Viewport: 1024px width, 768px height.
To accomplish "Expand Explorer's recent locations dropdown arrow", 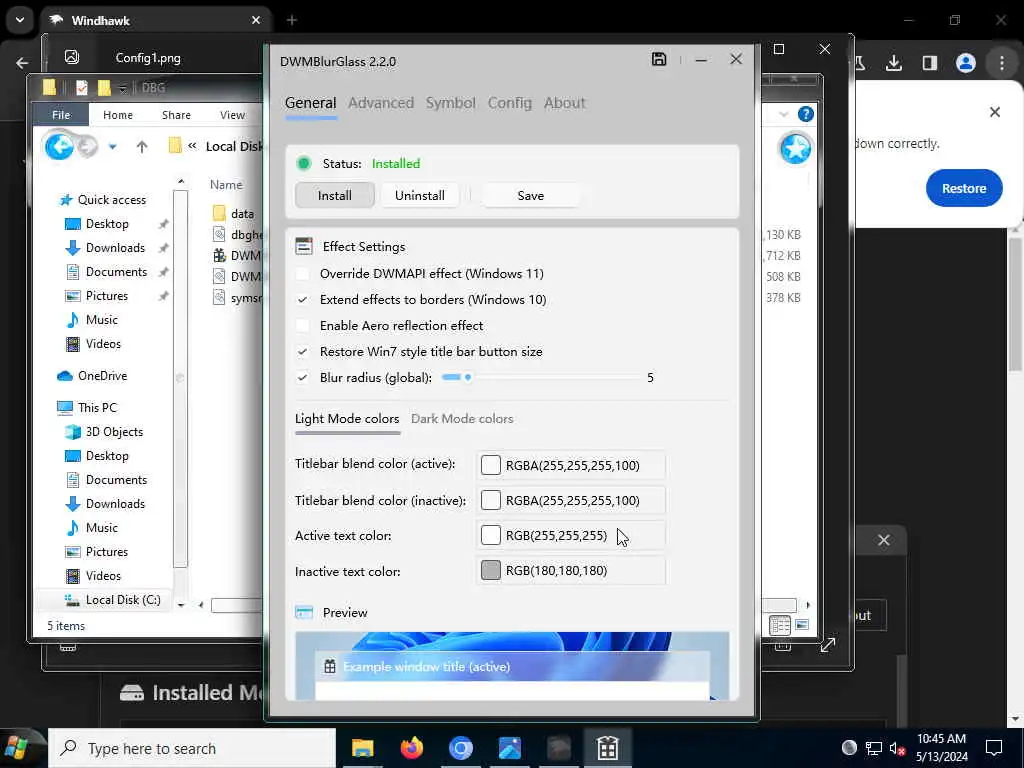I will (112, 147).
